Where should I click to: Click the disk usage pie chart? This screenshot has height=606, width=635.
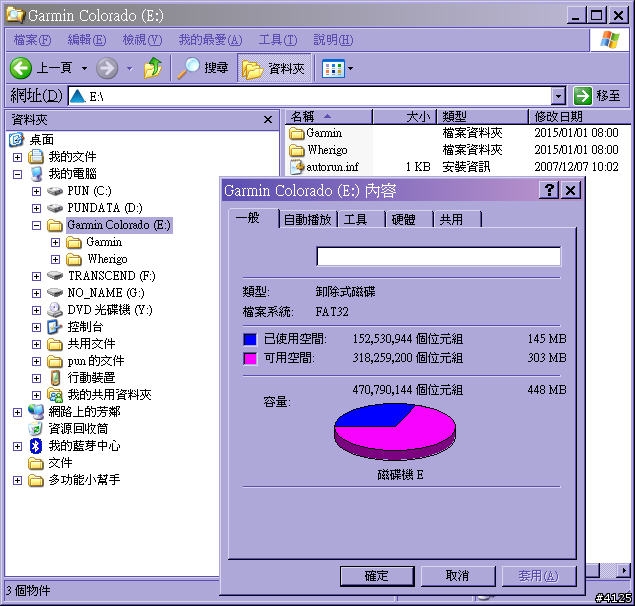pyautogui.click(x=395, y=432)
